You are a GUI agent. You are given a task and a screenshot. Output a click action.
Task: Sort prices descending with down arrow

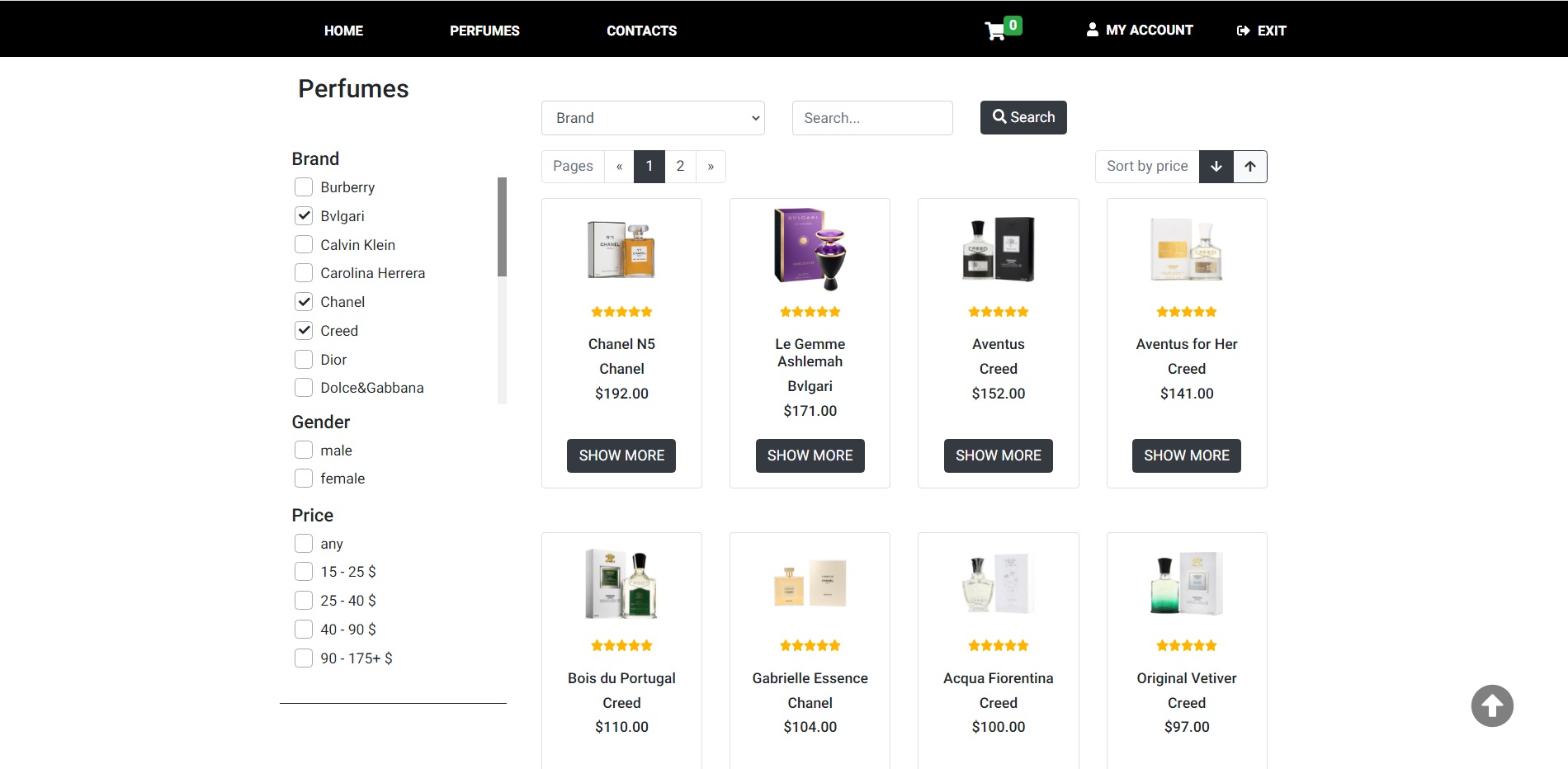click(1216, 167)
